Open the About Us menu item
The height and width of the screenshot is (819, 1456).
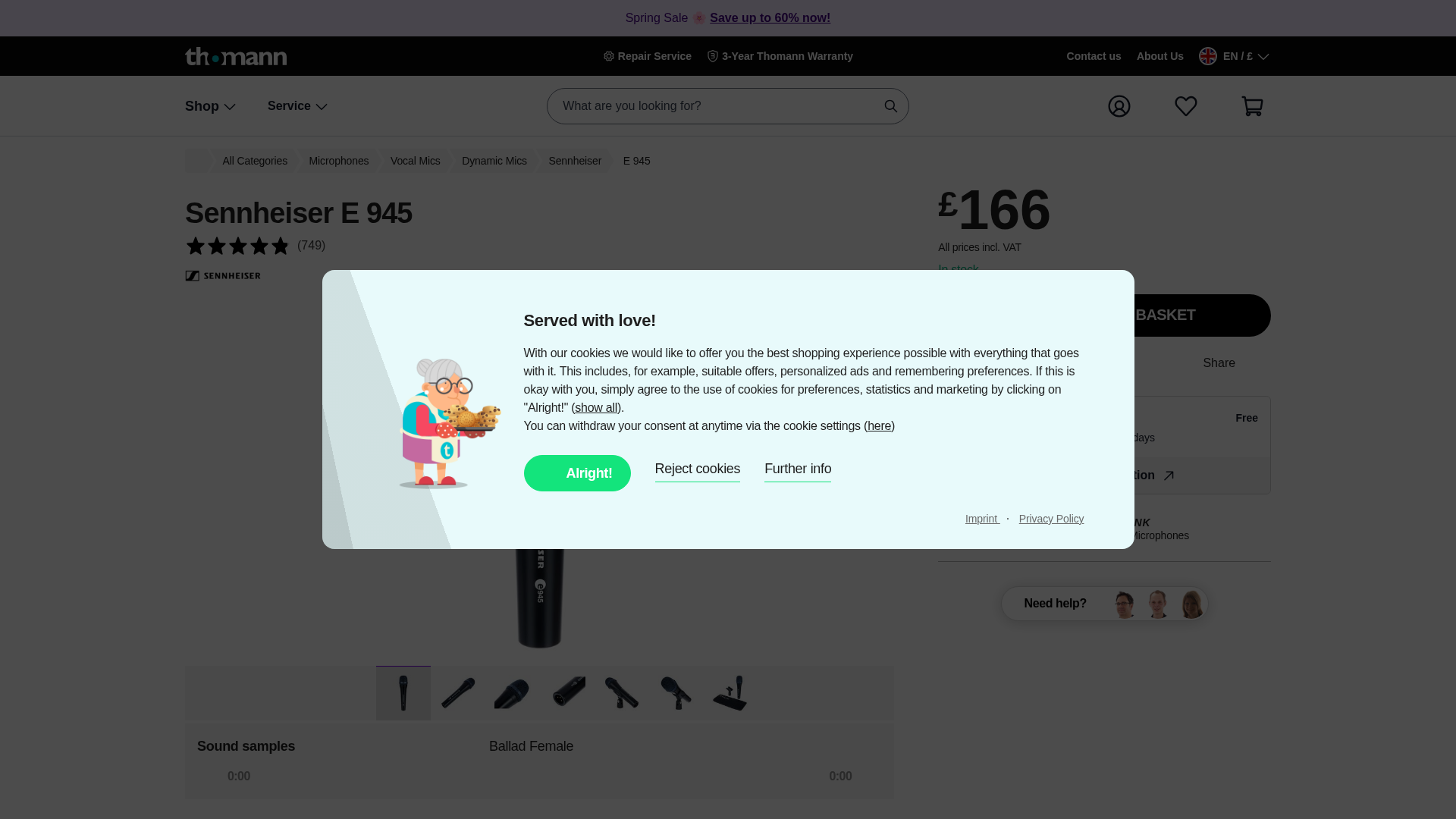[x=1159, y=56]
